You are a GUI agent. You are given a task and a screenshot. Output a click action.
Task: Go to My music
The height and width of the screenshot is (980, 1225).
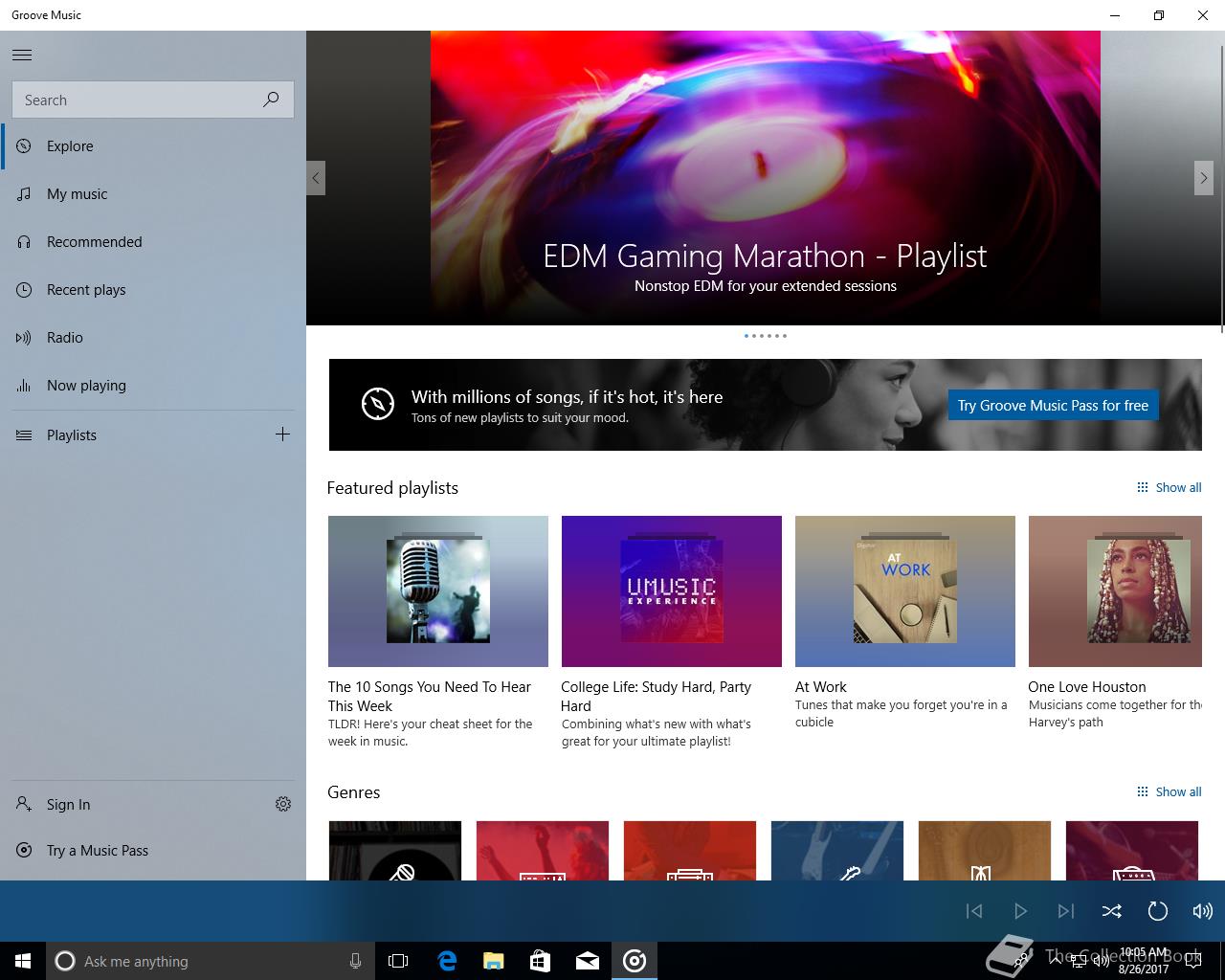click(x=153, y=194)
